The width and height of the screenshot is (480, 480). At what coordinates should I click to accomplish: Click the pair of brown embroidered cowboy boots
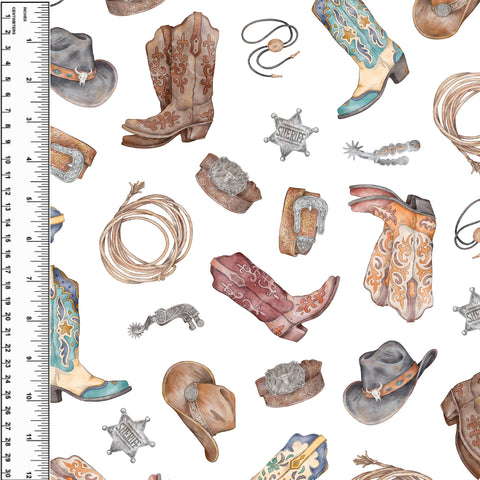(171, 80)
